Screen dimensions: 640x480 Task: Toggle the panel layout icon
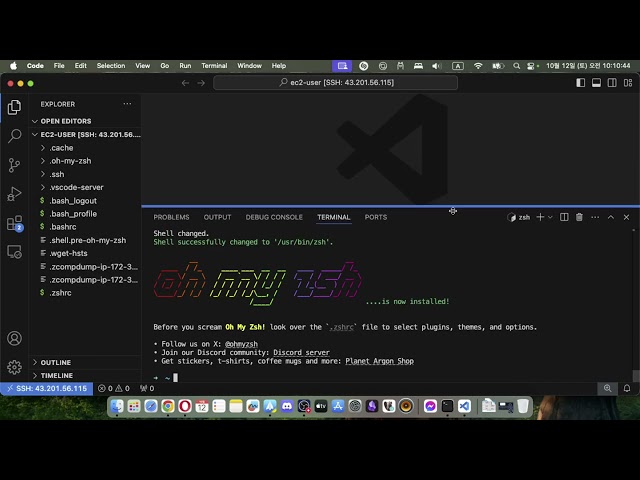click(596, 83)
